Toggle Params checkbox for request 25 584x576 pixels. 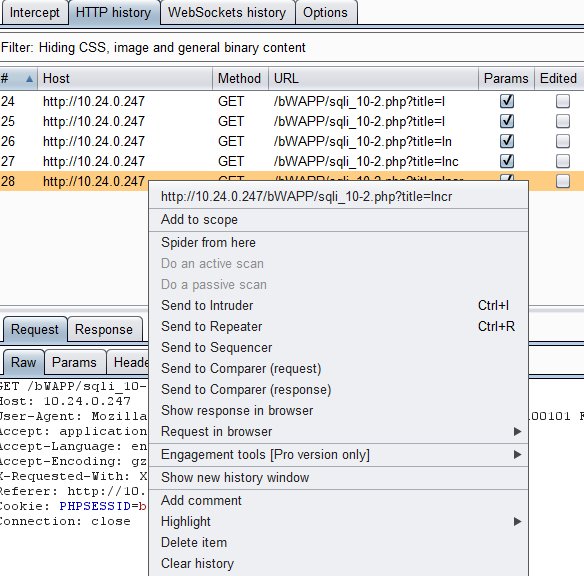point(507,121)
